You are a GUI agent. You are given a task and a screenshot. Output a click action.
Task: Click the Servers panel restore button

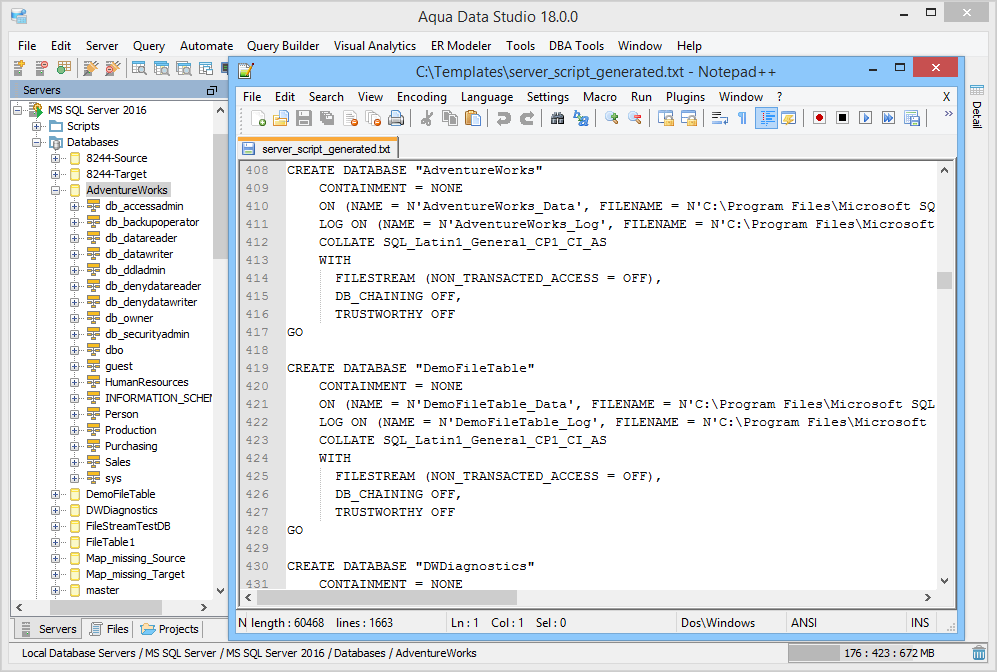tap(212, 90)
